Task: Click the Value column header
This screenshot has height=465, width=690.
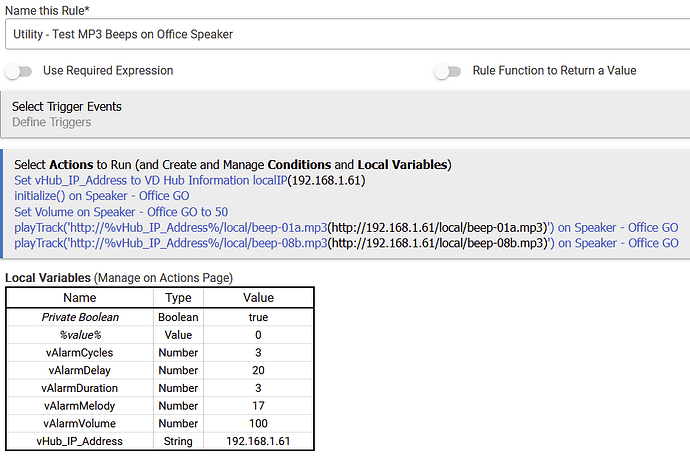Action: point(258,297)
